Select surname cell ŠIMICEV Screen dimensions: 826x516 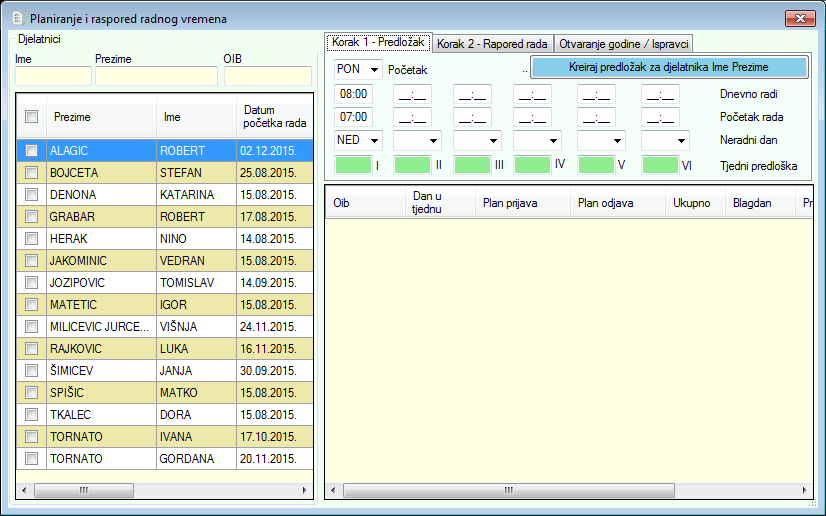tap(101, 371)
